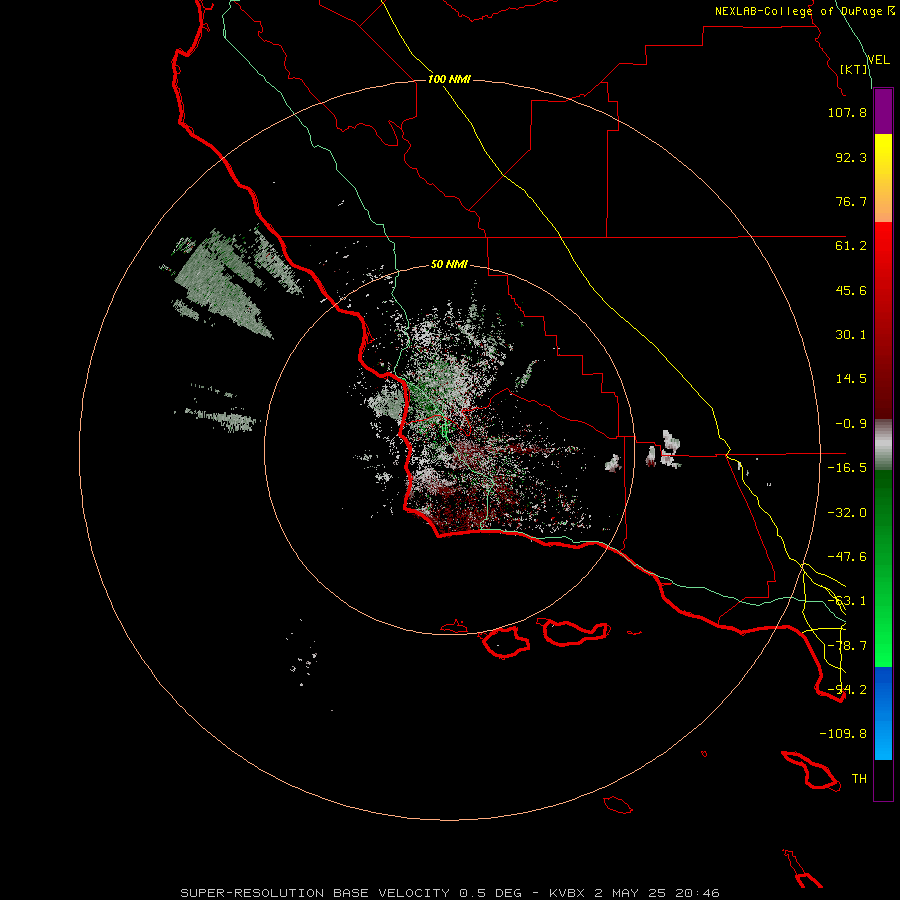
Task: Select the -47.6 scale label
Action: [847, 557]
